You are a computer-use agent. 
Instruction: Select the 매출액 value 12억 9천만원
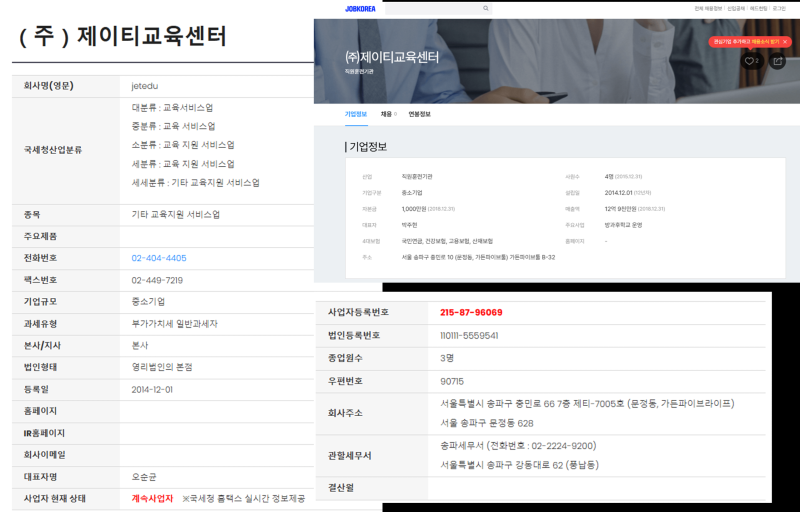(x=620, y=209)
